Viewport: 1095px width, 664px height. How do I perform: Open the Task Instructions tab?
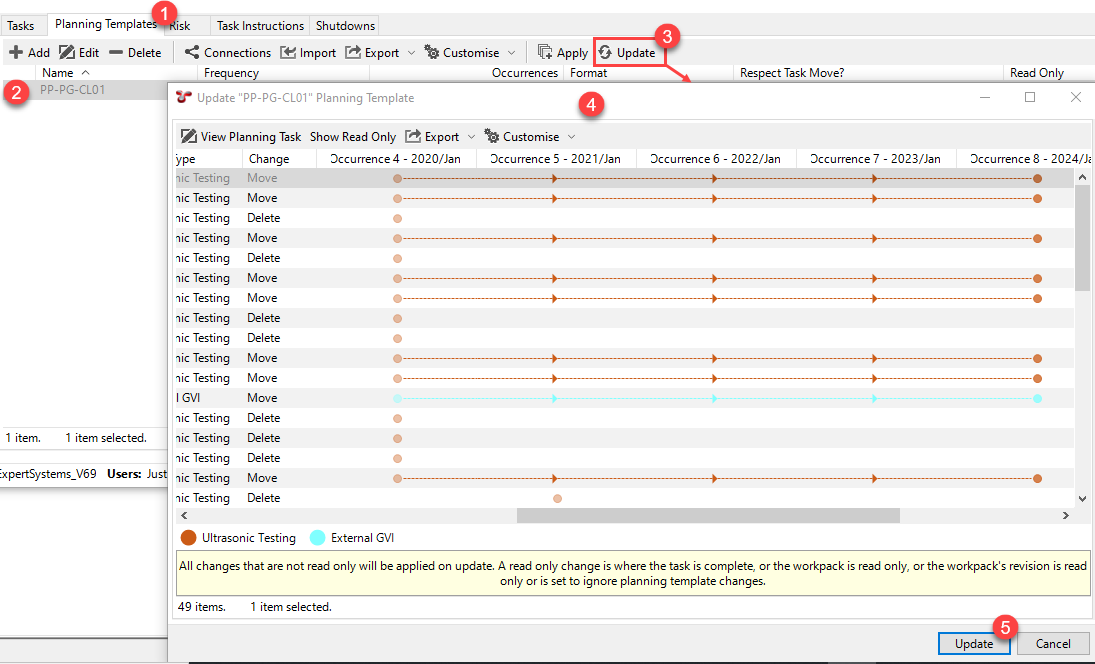click(x=260, y=26)
